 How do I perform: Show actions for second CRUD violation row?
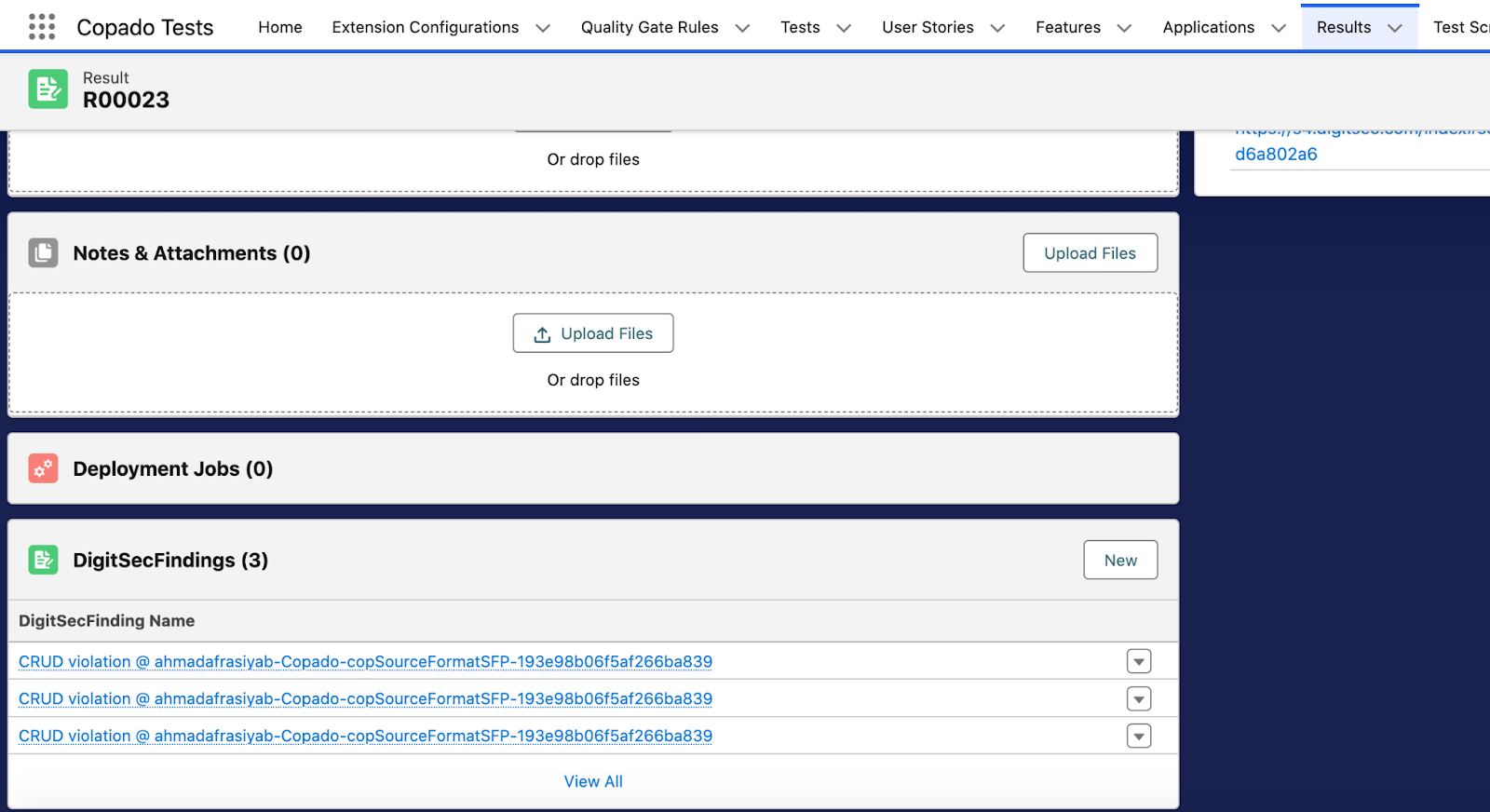pyautogui.click(x=1139, y=698)
